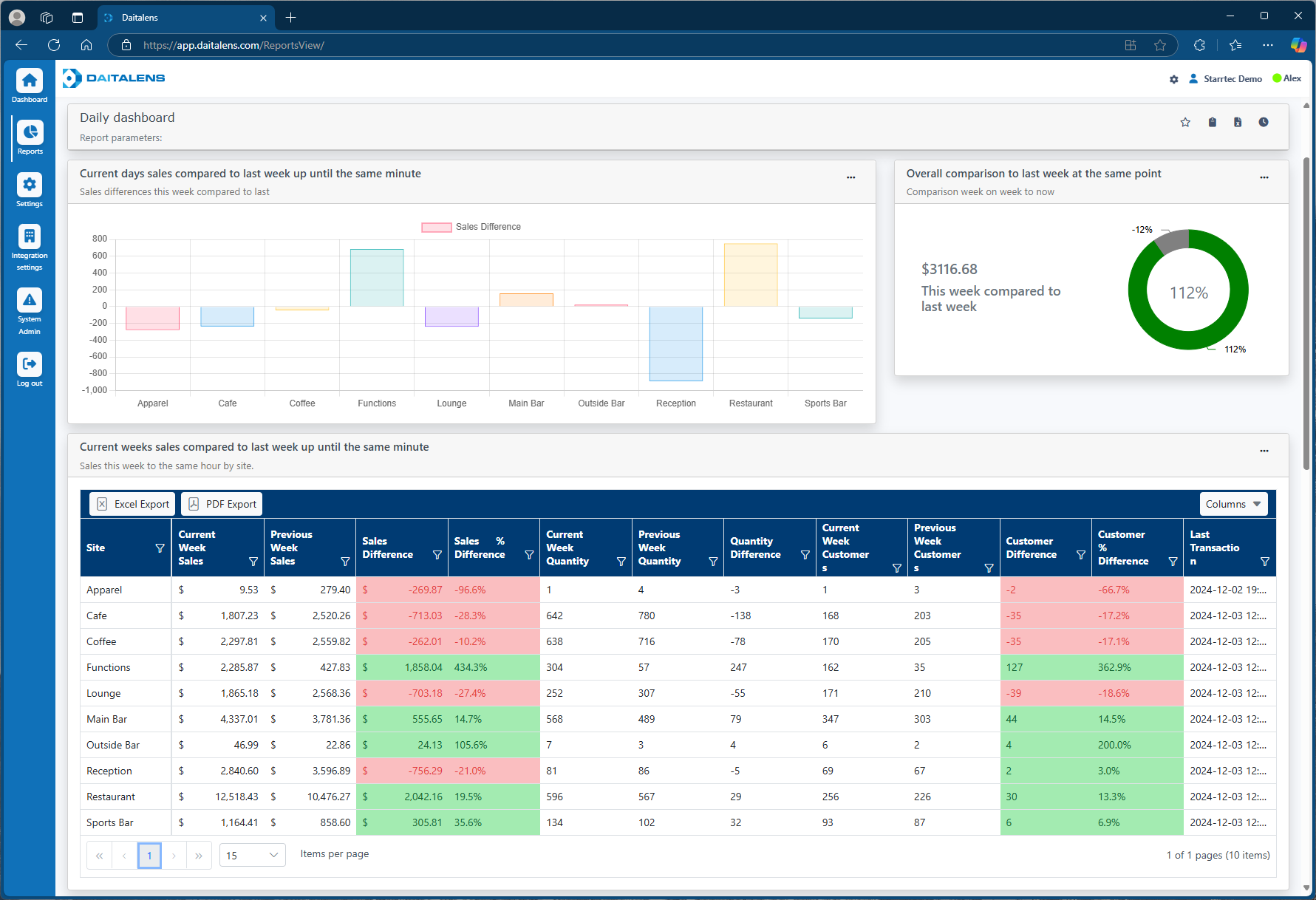Export dashboard using the Excel file icon
This screenshot has width=1316, height=900.
(1238, 122)
